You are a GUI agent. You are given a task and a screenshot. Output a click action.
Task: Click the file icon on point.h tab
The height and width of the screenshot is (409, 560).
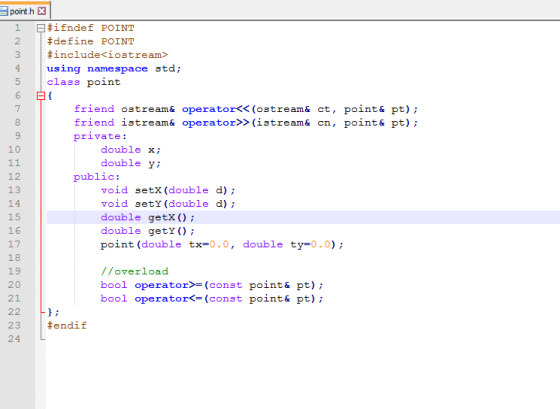coord(4,11)
